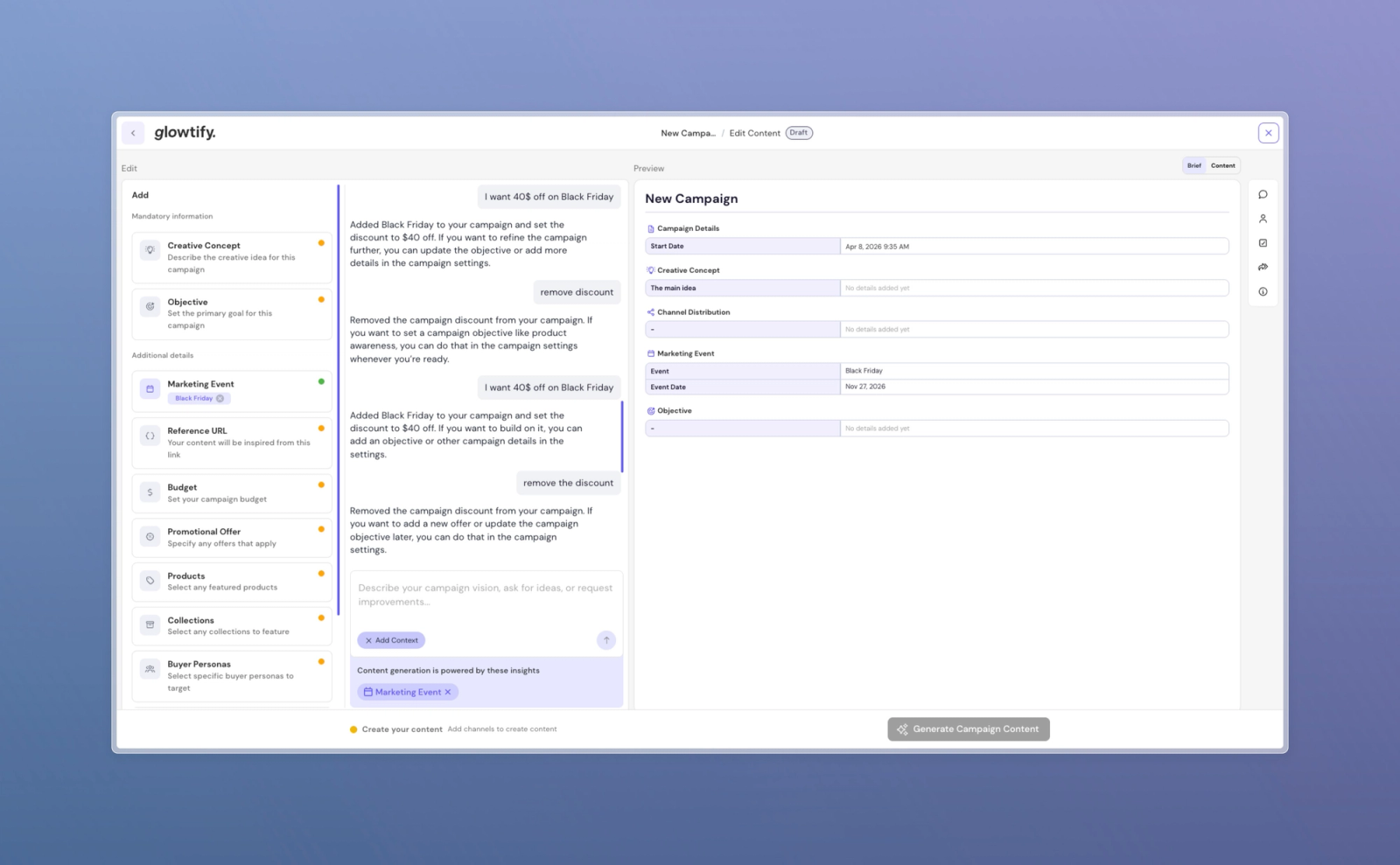
Task: Click the Draft status badge
Action: point(799,133)
